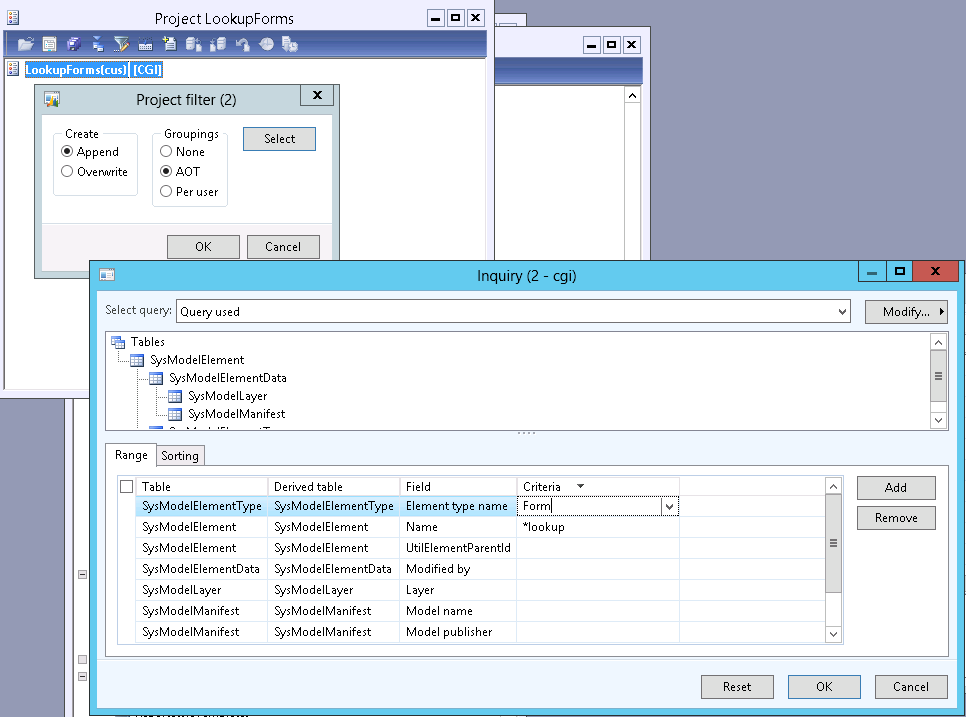Click the New document icon with plus

169,44
